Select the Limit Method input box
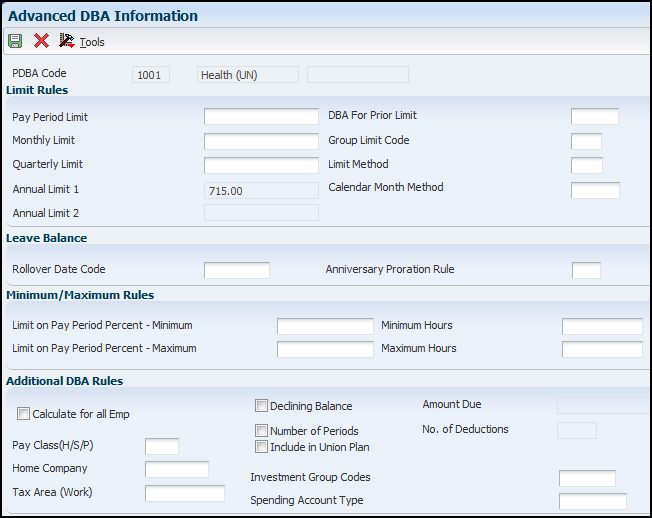652x518 pixels. [x=587, y=165]
